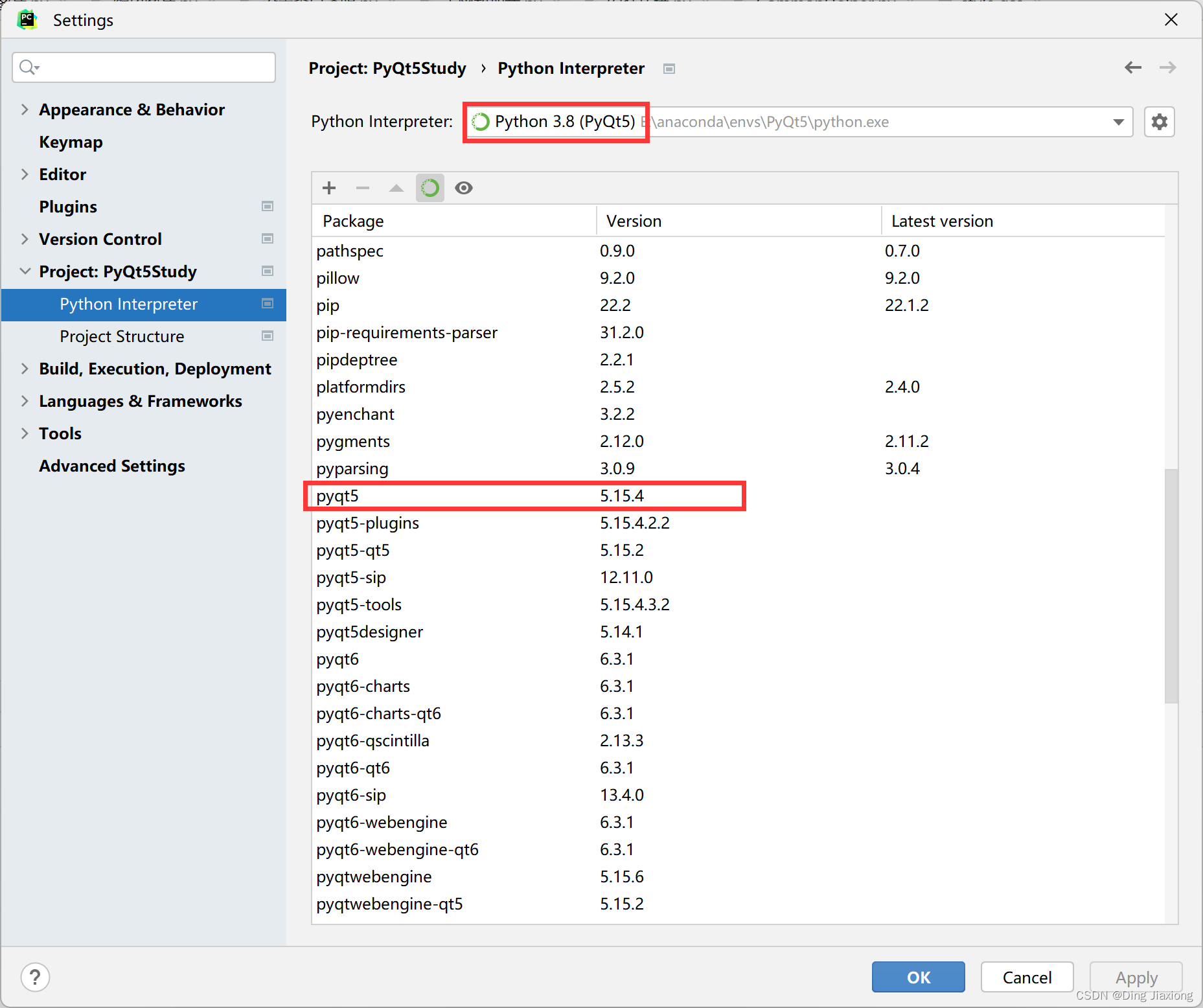Click the settings search field
The width and height of the screenshot is (1203, 1008).
pos(144,67)
